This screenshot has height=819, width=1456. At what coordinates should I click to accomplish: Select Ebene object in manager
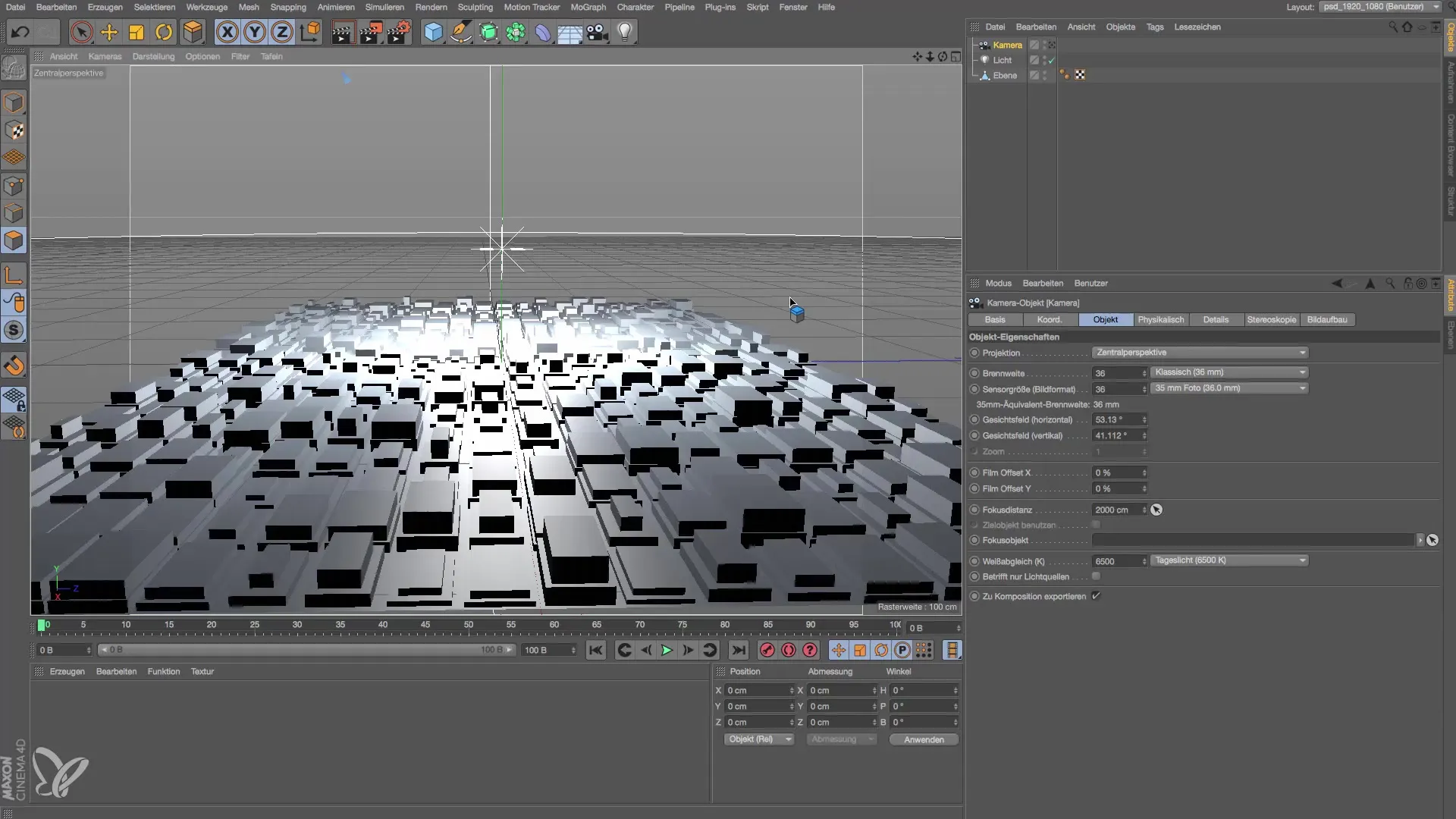click(x=1005, y=75)
